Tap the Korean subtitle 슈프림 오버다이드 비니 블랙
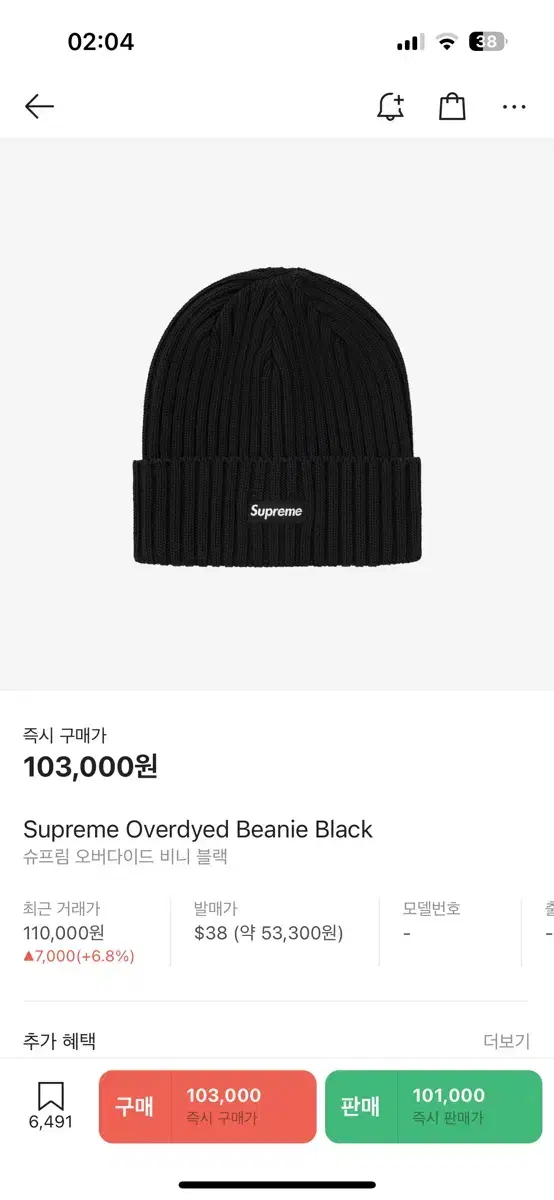 click(x=126, y=857)
